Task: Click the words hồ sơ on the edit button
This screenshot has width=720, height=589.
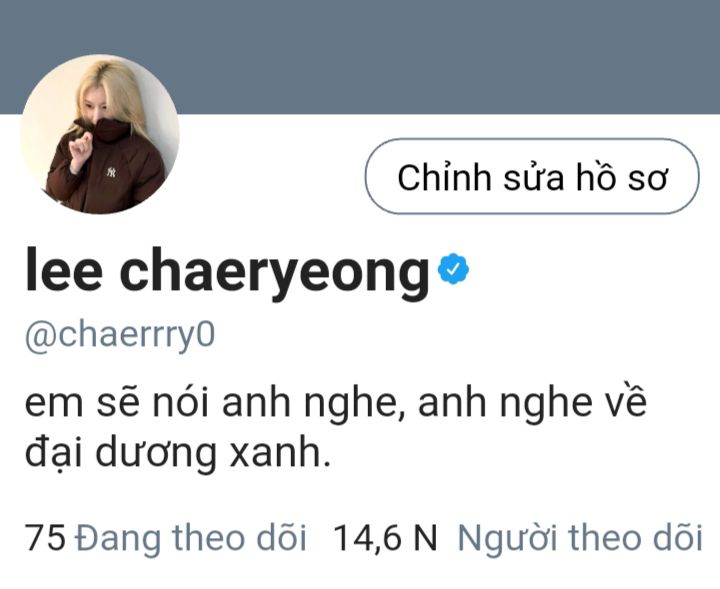Action: [x=622, y=177]
